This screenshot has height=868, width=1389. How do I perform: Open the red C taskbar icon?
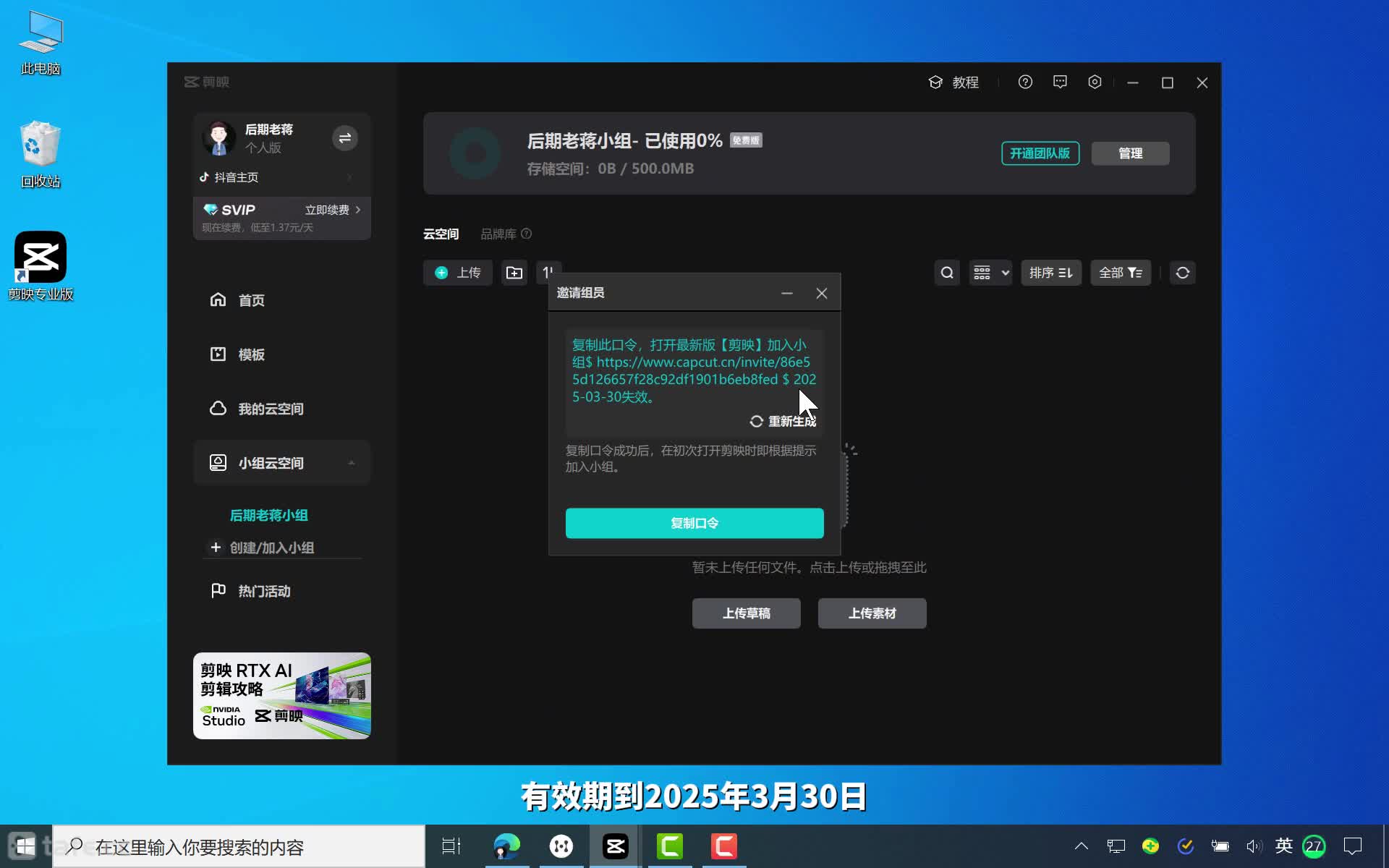(724, 846)
